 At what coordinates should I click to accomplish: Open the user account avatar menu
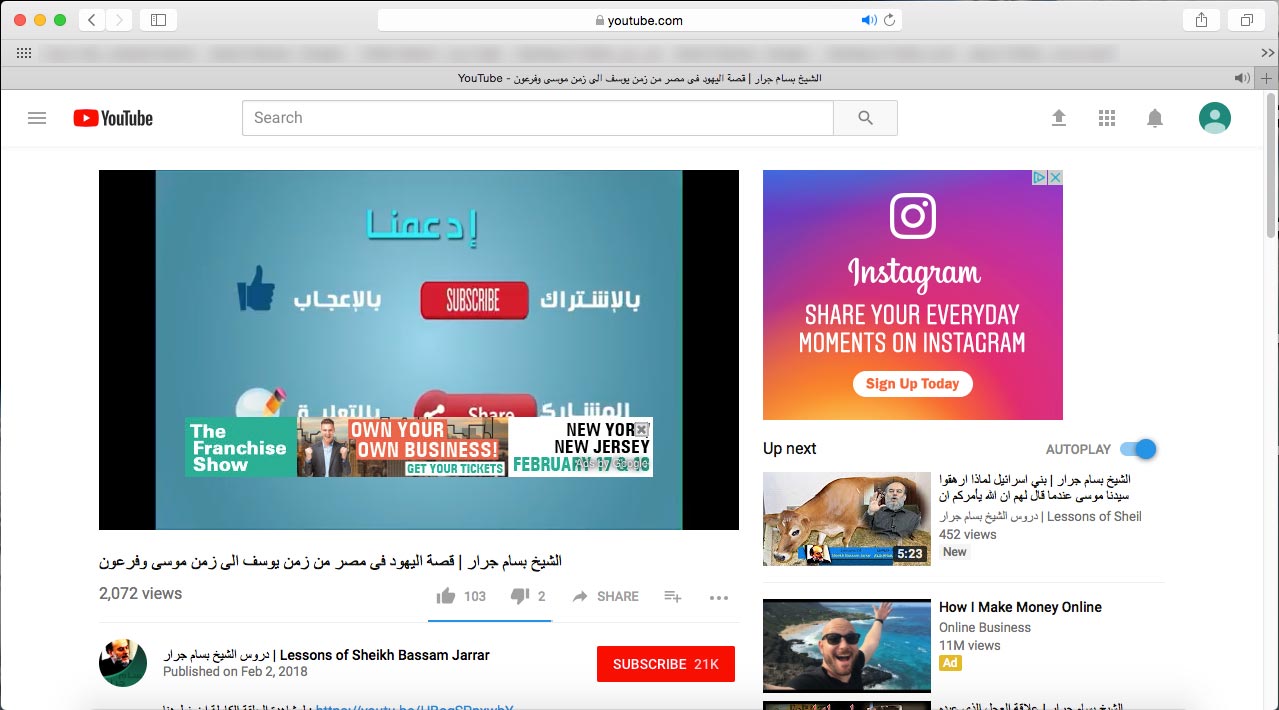click(x=1214, y=118)
